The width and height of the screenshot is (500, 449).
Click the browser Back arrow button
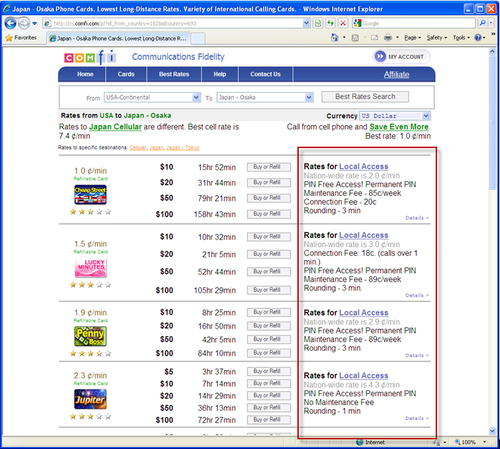[x=10, y=23]
